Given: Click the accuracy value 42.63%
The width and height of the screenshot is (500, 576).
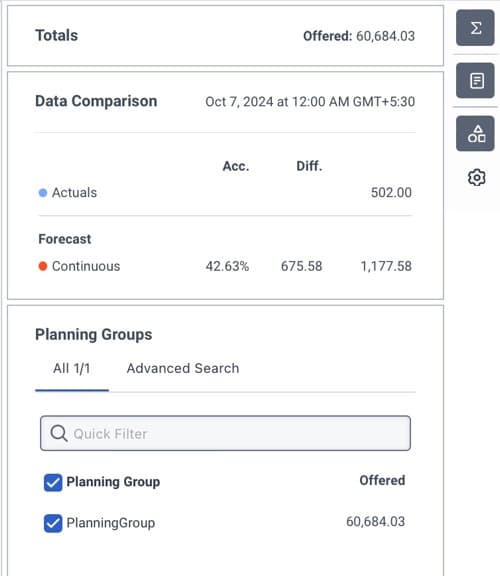Looking at the screenshot, I should (x=227, y=266).
